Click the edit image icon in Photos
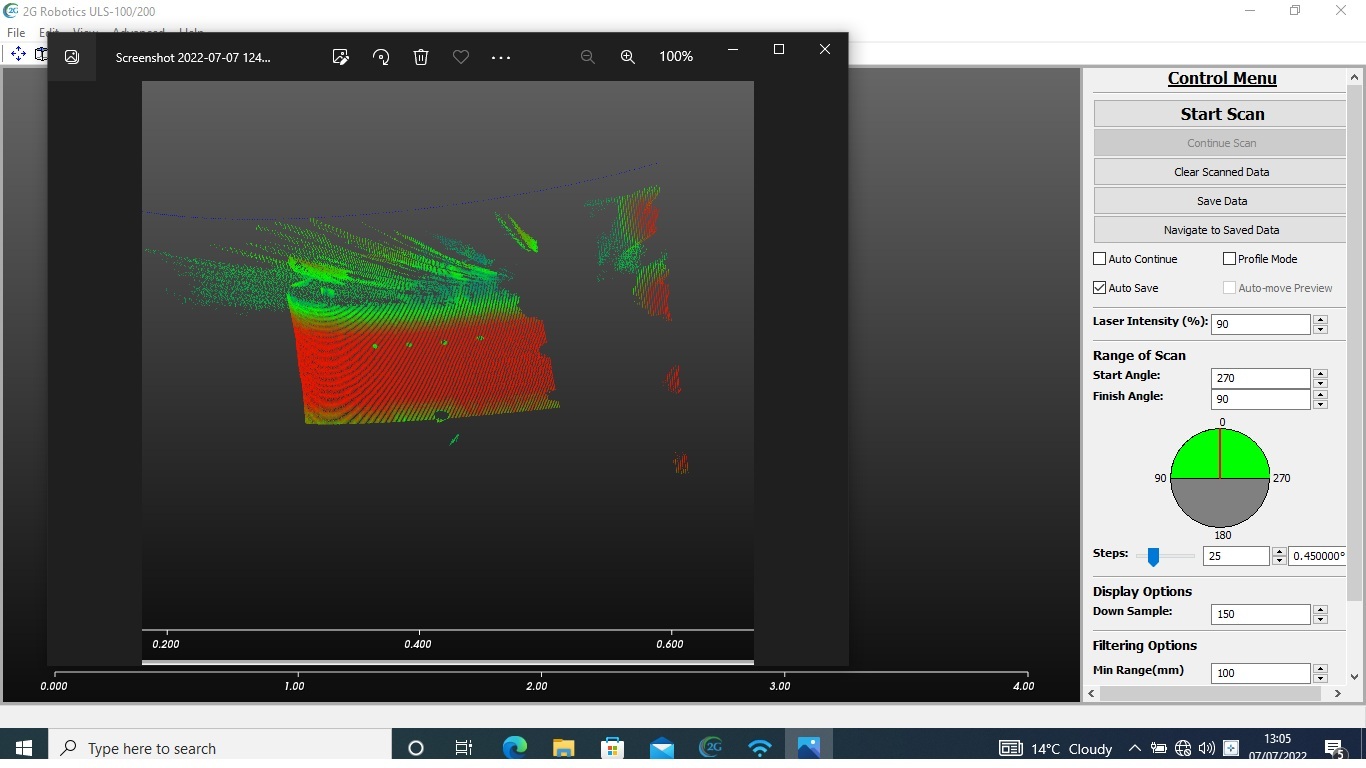 pyautogui.click(x=341, y=57)
